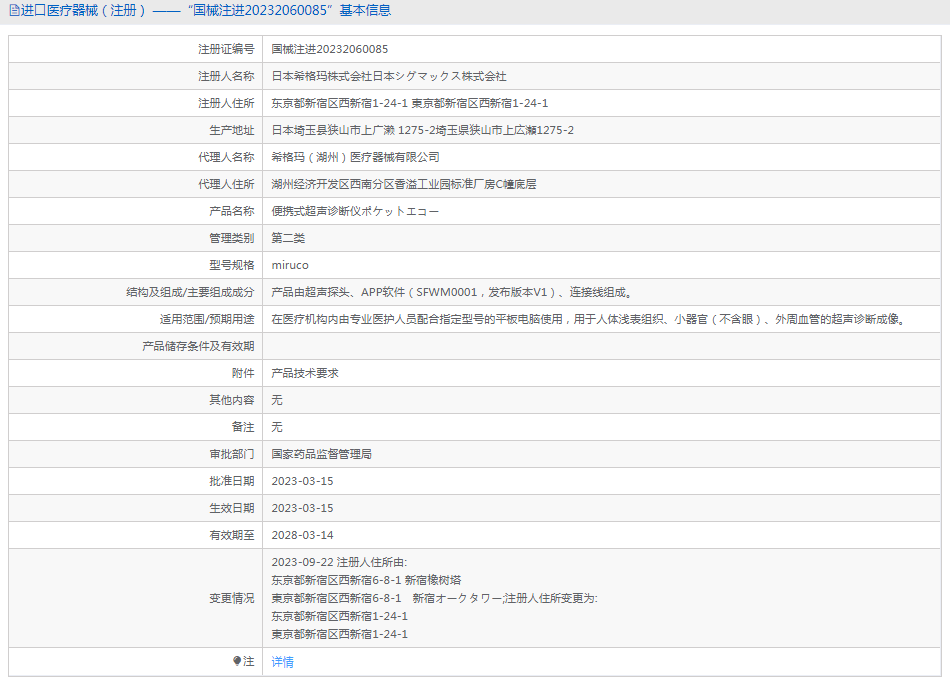Select the 代理人住所 row label

(x=226, y=184)
